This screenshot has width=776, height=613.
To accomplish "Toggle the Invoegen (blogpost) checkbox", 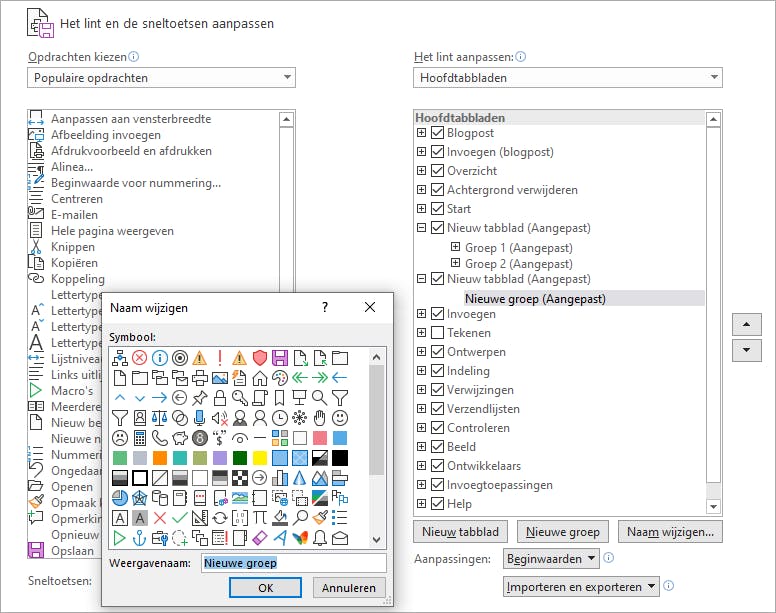I will click(437, 151).
